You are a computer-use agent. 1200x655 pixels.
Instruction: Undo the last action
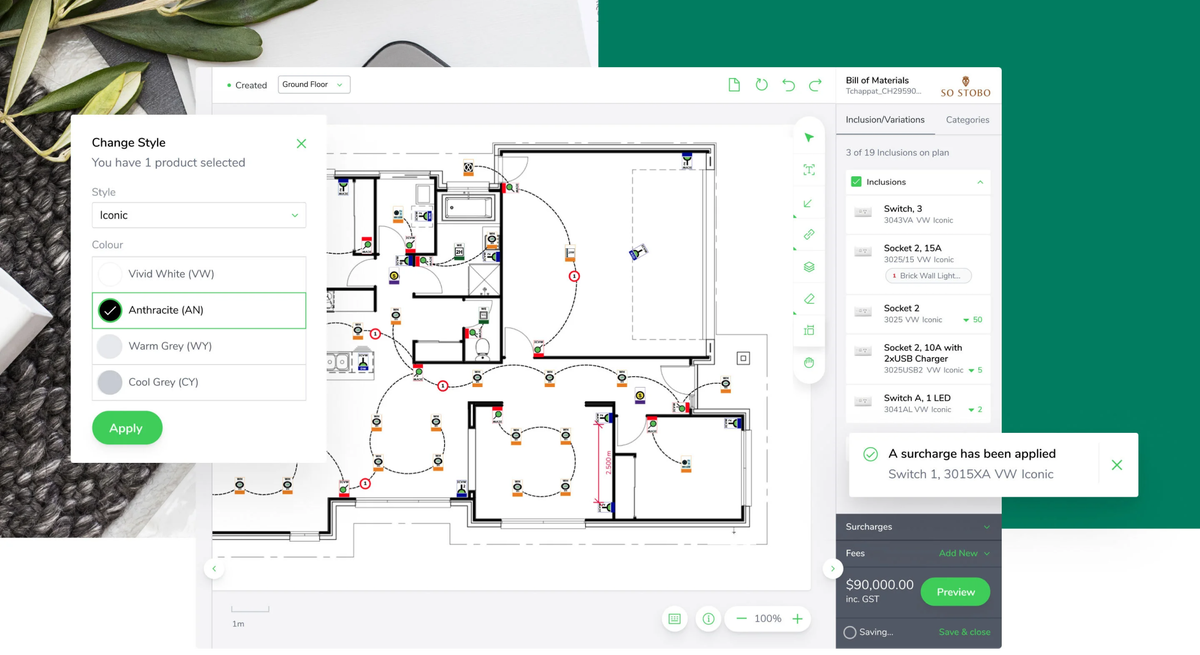pos(789,85)
